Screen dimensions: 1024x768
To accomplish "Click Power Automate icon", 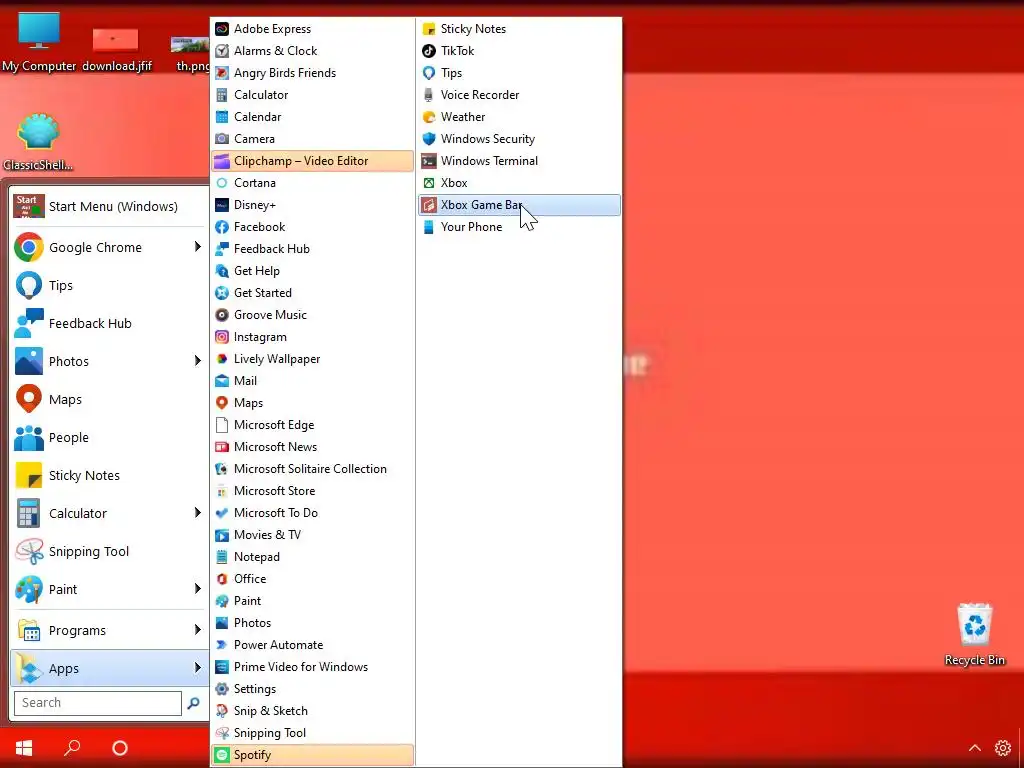I will click(222, 645).
